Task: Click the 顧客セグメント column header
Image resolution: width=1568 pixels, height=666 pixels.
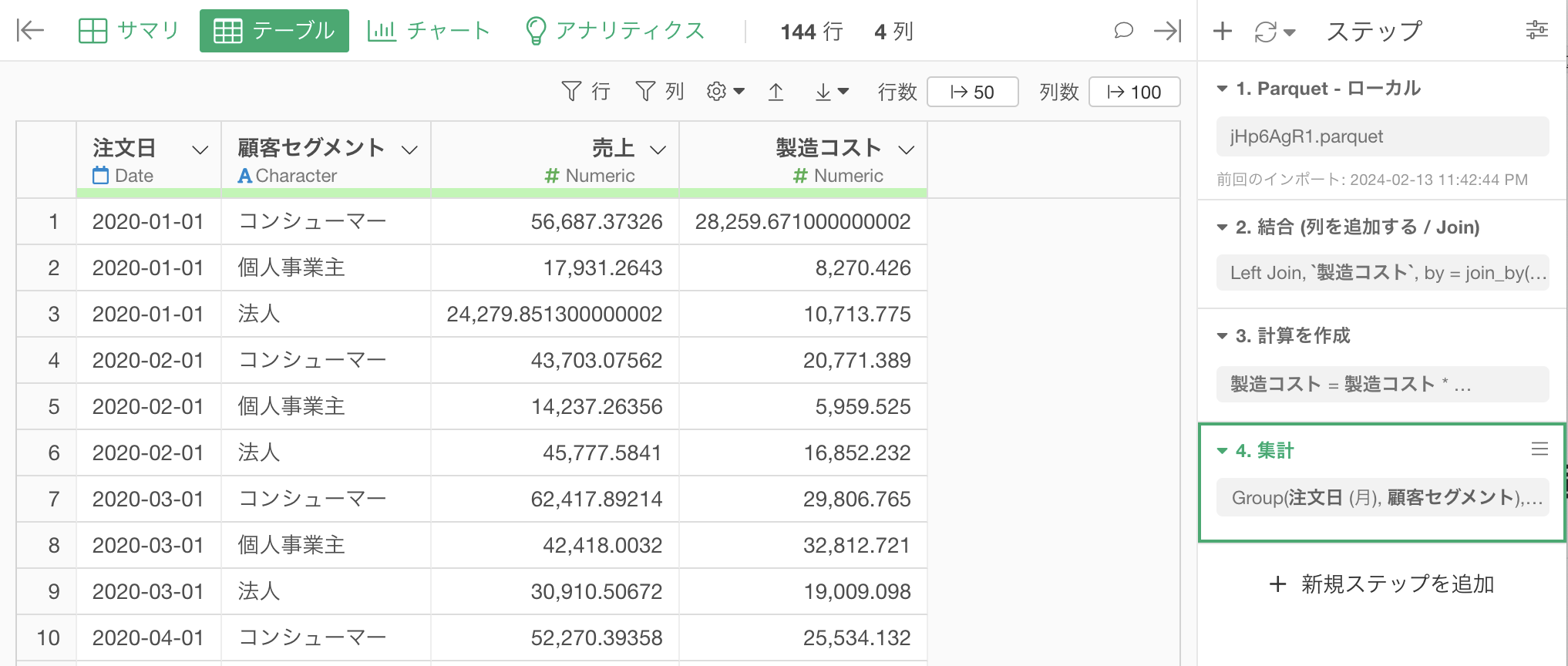Action: pos(311,147)
